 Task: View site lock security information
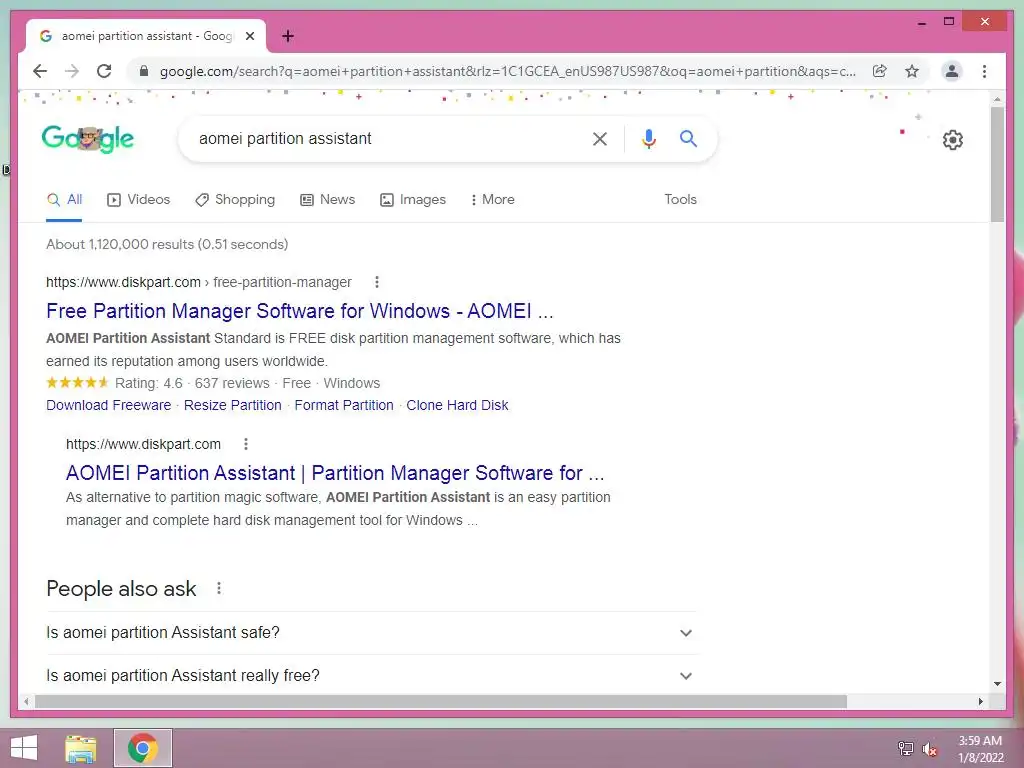[144, 71]
